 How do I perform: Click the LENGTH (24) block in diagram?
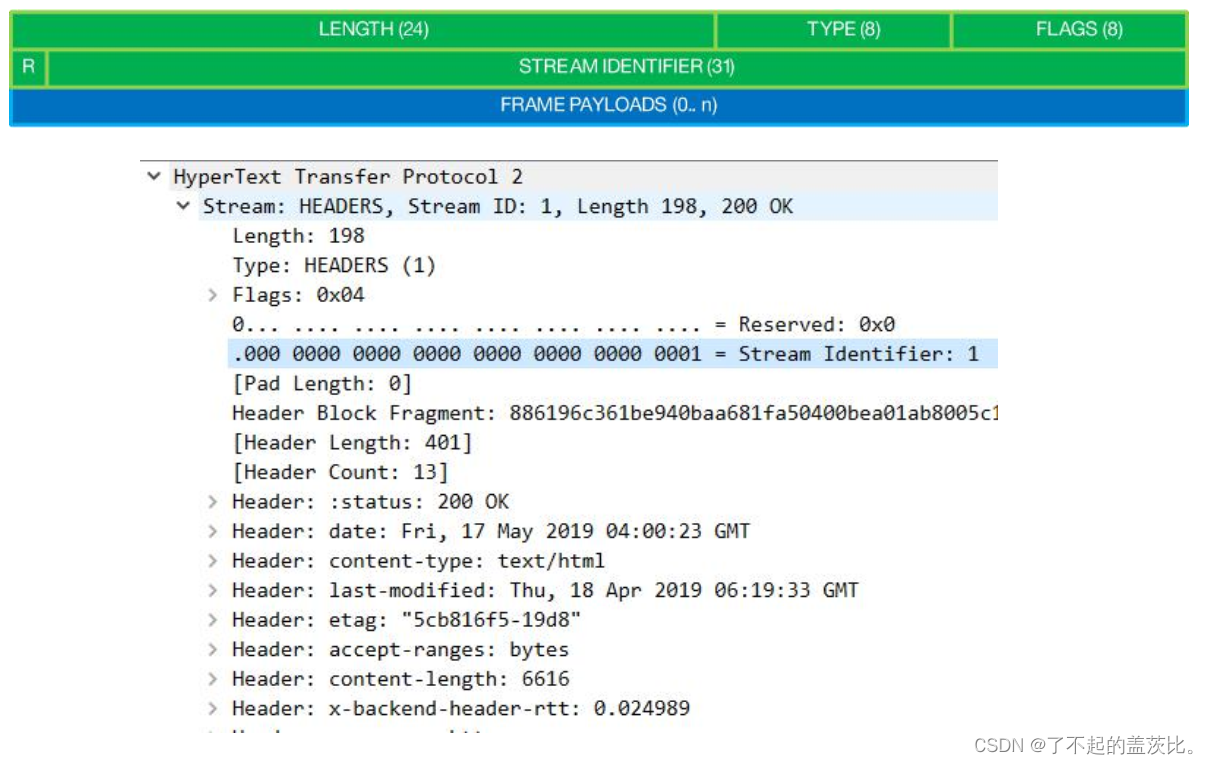tap(375, 29)
